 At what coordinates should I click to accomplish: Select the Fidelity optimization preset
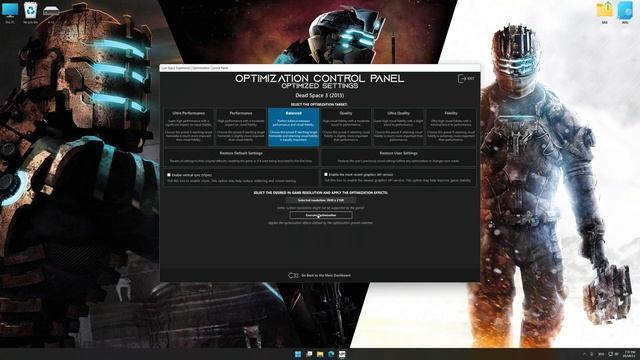pos(451,127)
